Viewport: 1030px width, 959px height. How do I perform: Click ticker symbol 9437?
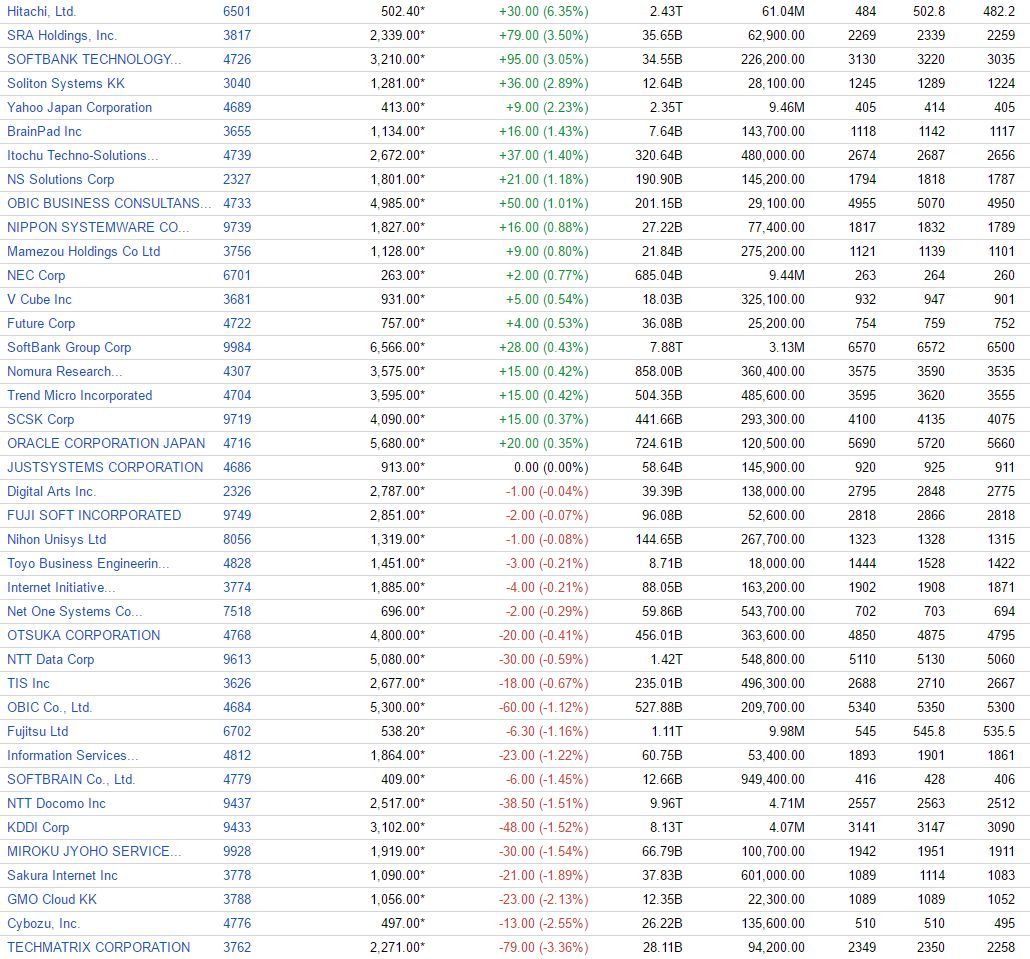(237, 803)
